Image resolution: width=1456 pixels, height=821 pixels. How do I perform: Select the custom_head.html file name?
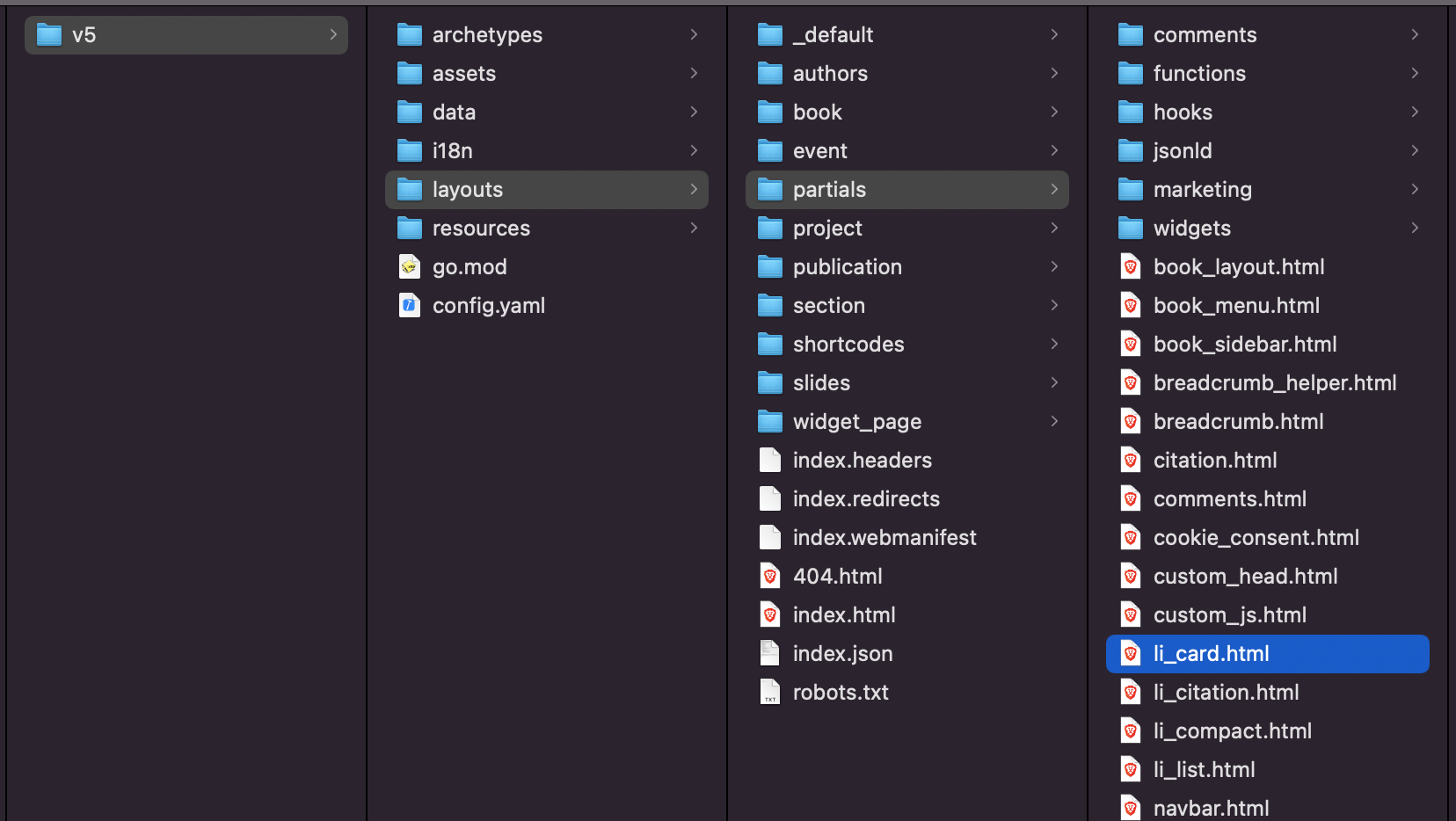pos(1245,577)
